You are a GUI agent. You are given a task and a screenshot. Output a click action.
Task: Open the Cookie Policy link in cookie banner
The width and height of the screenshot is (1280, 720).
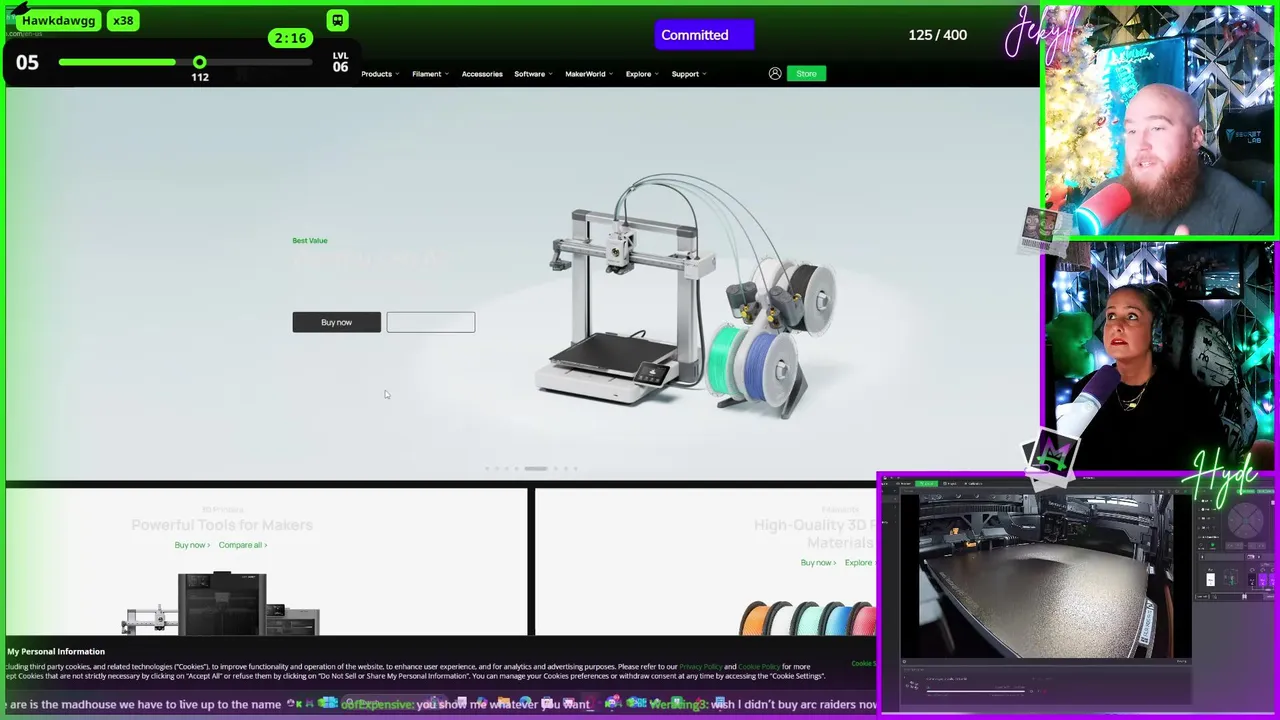[x=759, y=667]
